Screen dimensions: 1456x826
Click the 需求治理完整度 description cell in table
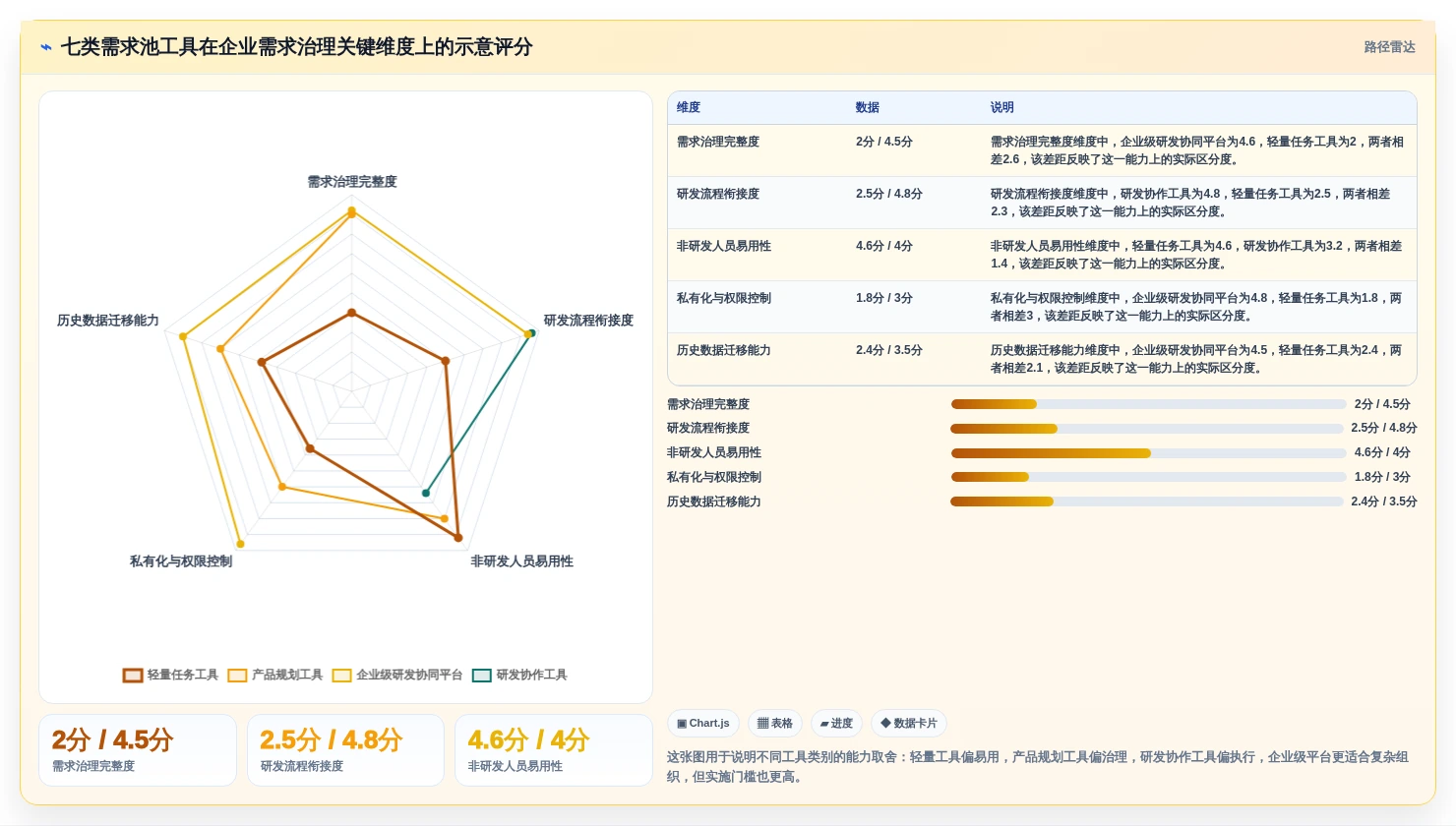(x=1197, y=150)
